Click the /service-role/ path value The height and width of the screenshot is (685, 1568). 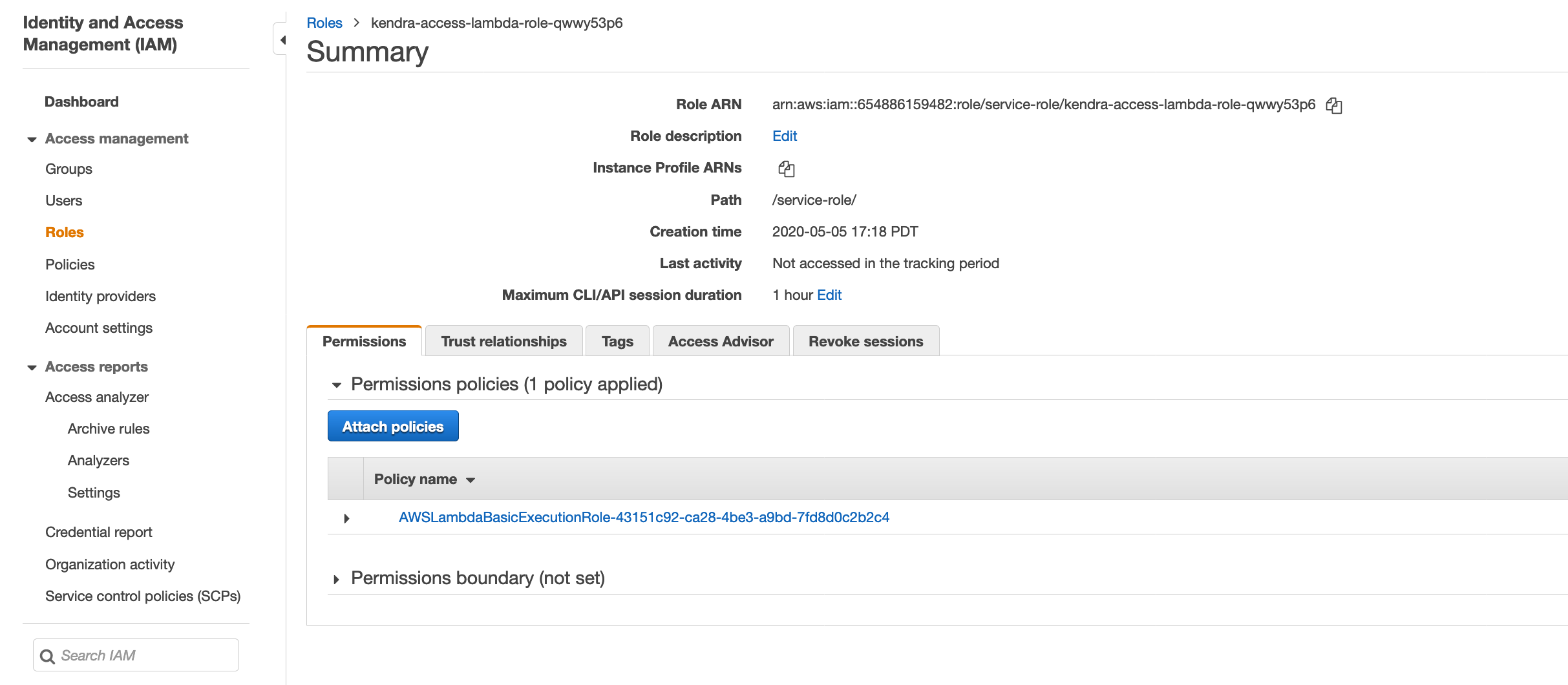coord(814,200)
